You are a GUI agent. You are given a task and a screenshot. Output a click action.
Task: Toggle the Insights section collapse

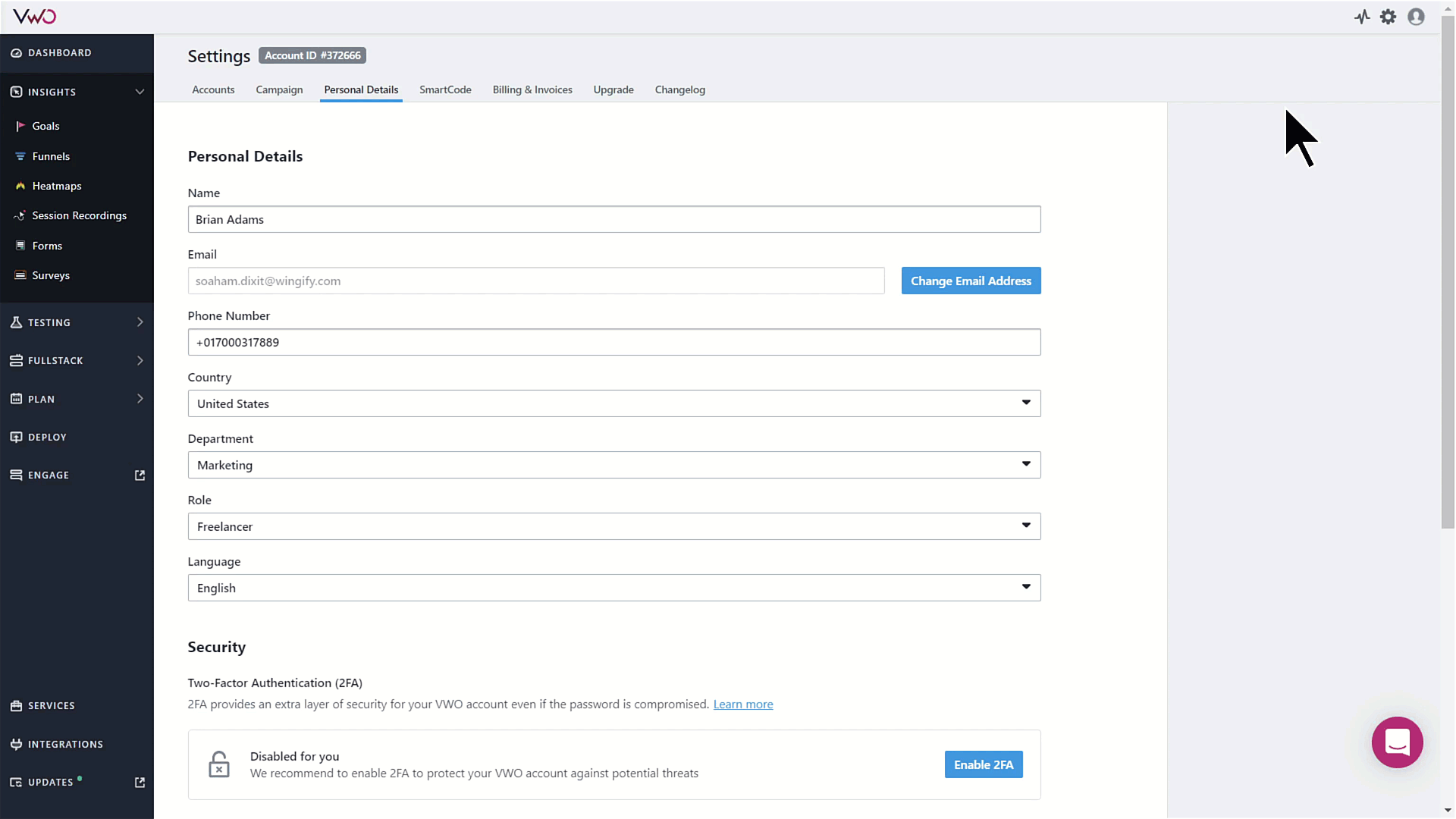(x=139, y=91)
